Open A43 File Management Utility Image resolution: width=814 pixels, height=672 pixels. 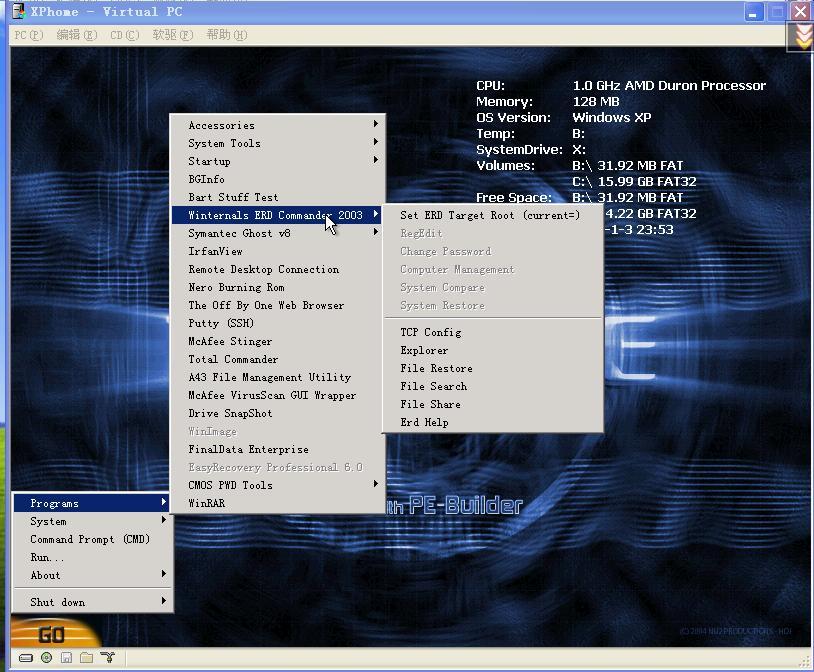[278, 377]
